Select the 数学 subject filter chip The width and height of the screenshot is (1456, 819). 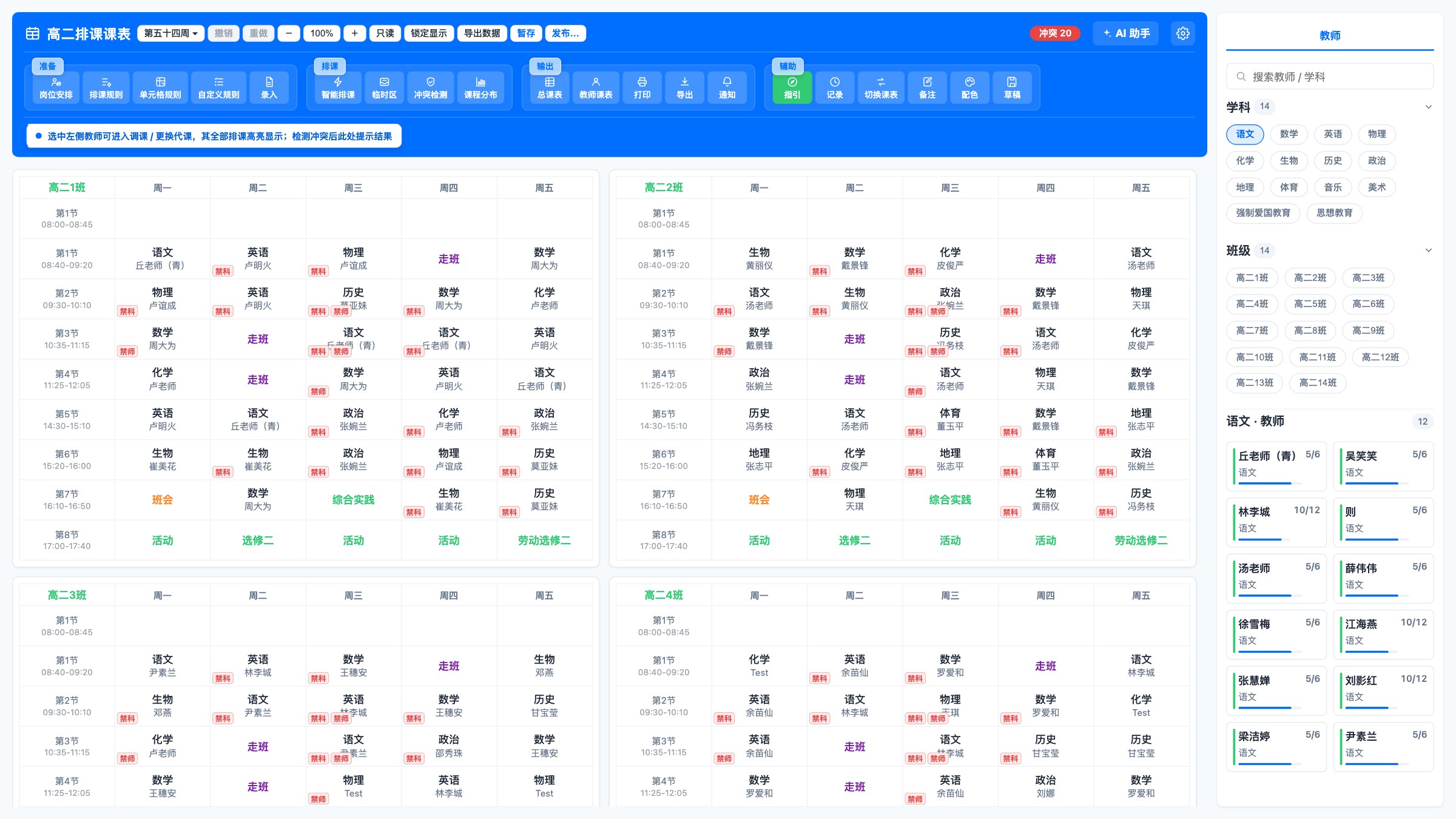(x=1289, y=134)
